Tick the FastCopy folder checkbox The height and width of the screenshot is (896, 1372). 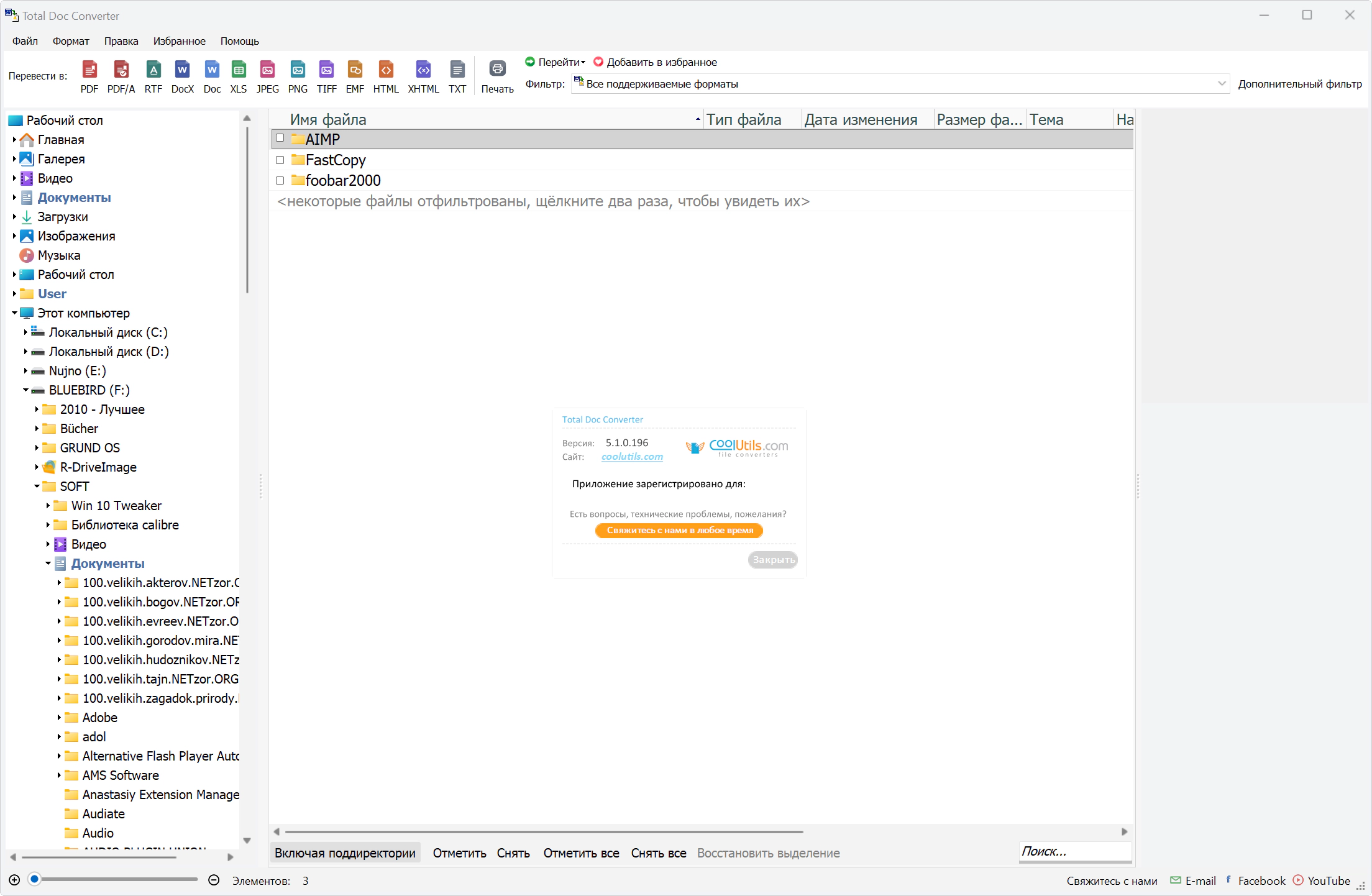point(280,160)
